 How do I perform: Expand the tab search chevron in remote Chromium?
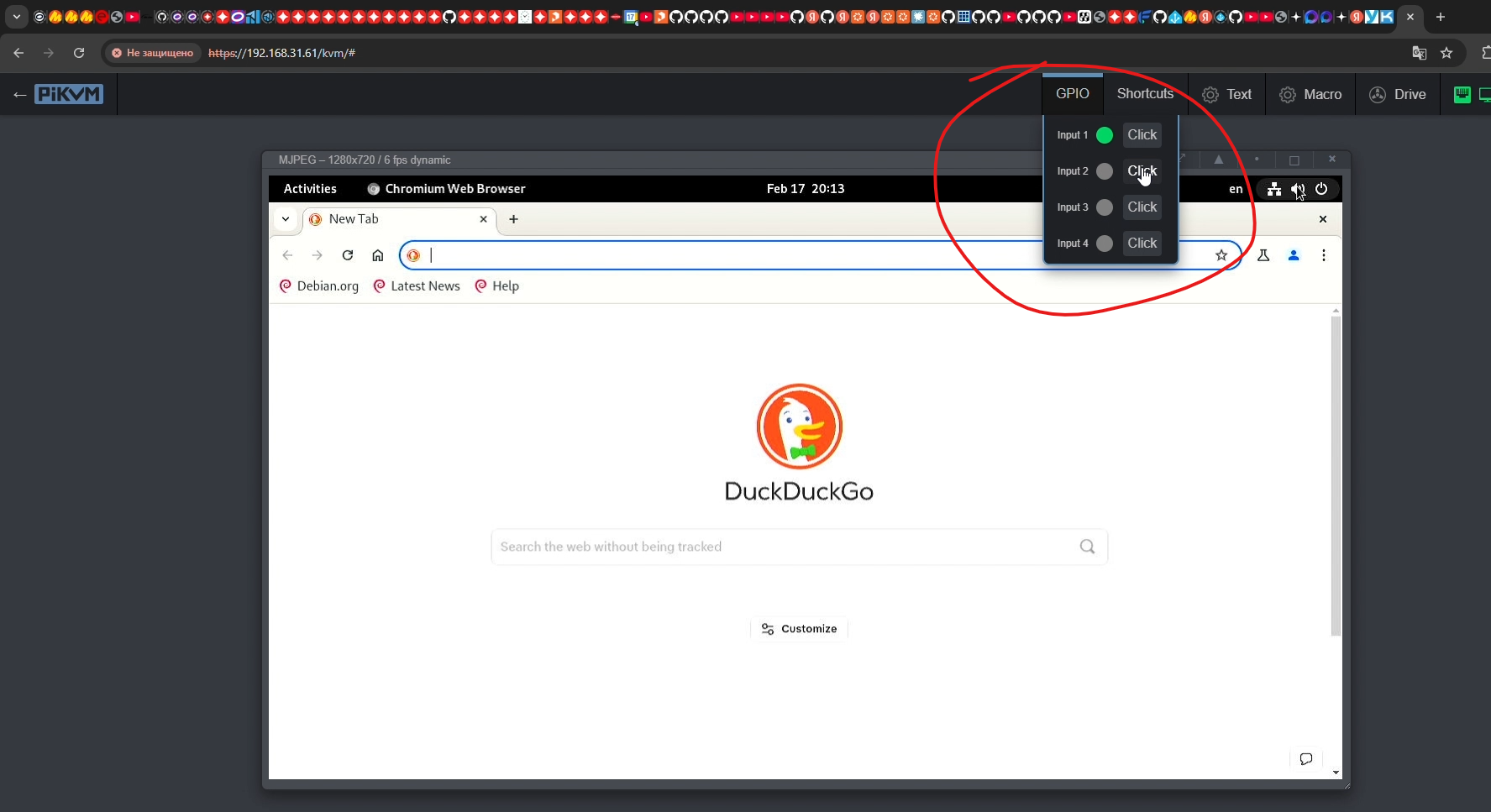[x=286, y=219]
